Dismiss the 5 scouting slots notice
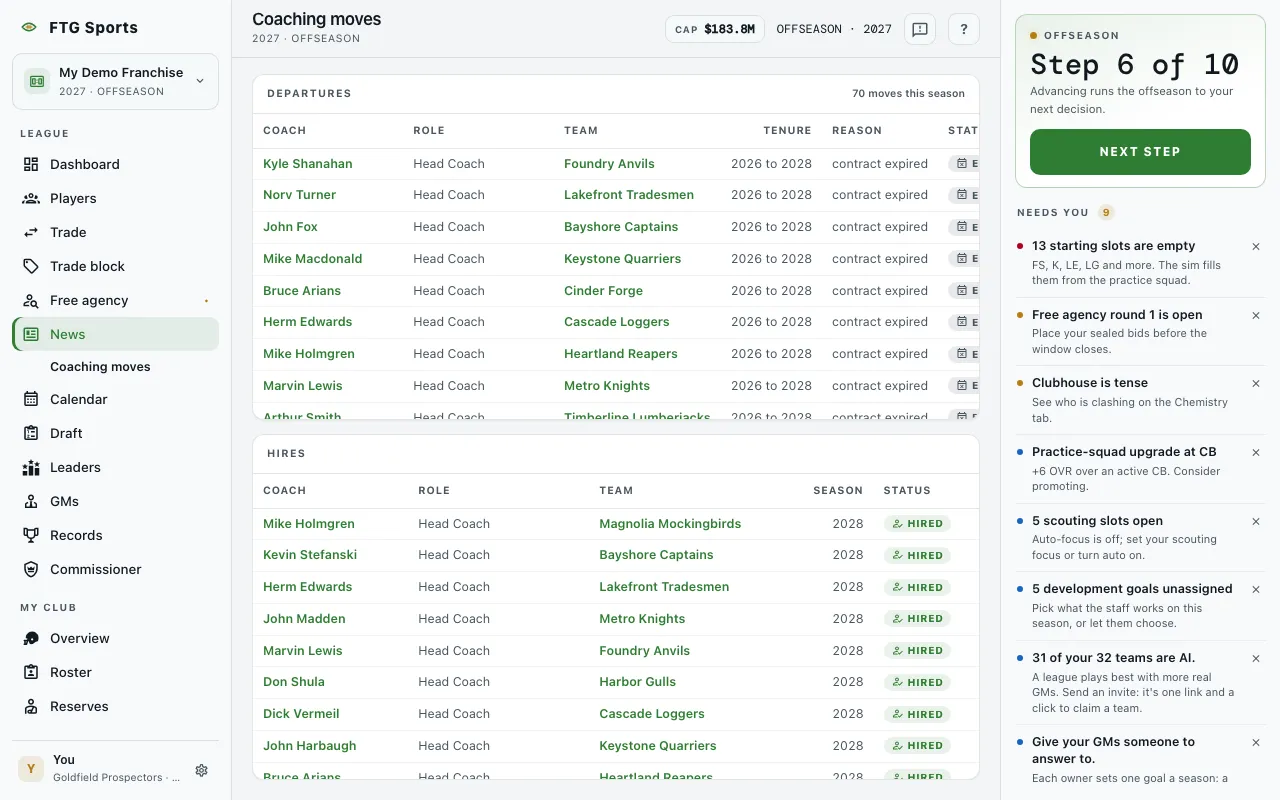This screenshot has width=1280, height=800. [x=1256, y=521]
